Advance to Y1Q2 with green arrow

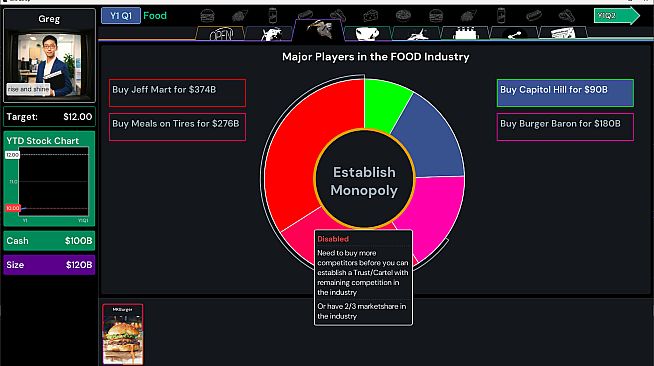click(x=616, y=16)
